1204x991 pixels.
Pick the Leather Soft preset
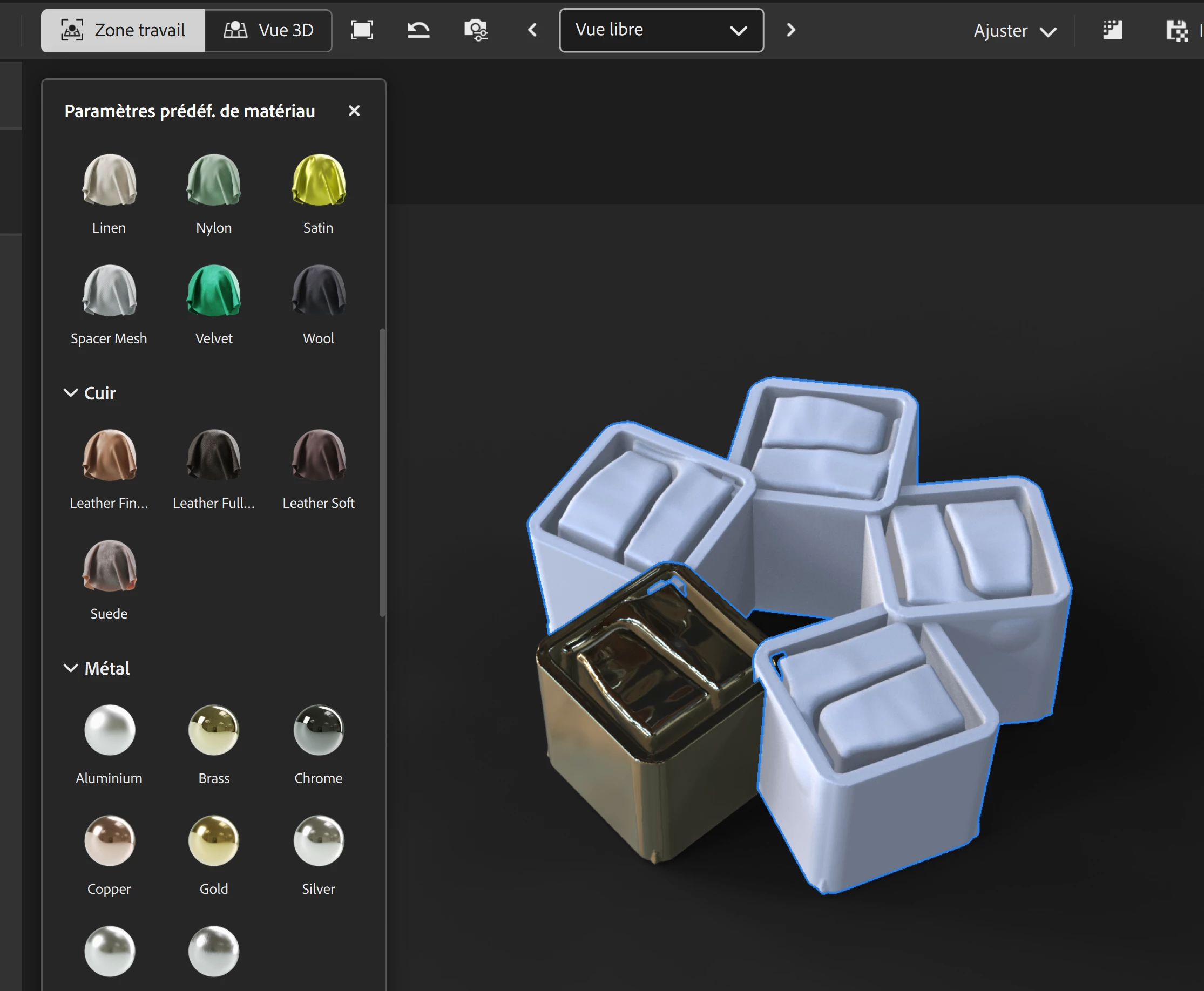(x=318, y=456)
